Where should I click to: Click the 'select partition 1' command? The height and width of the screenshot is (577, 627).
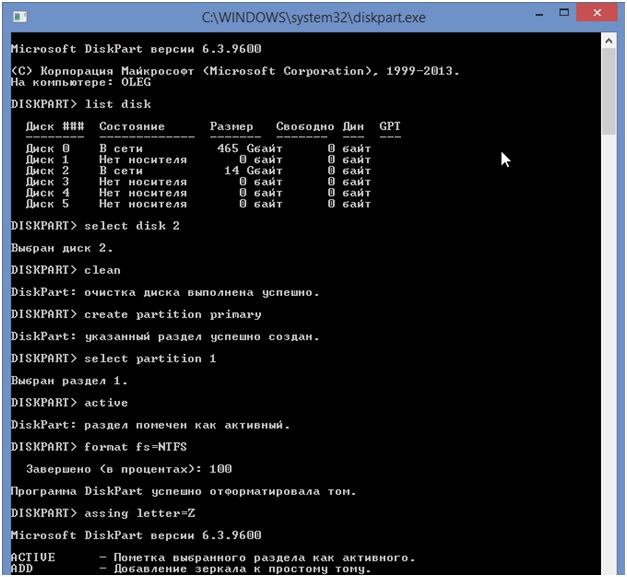point(113,358)
